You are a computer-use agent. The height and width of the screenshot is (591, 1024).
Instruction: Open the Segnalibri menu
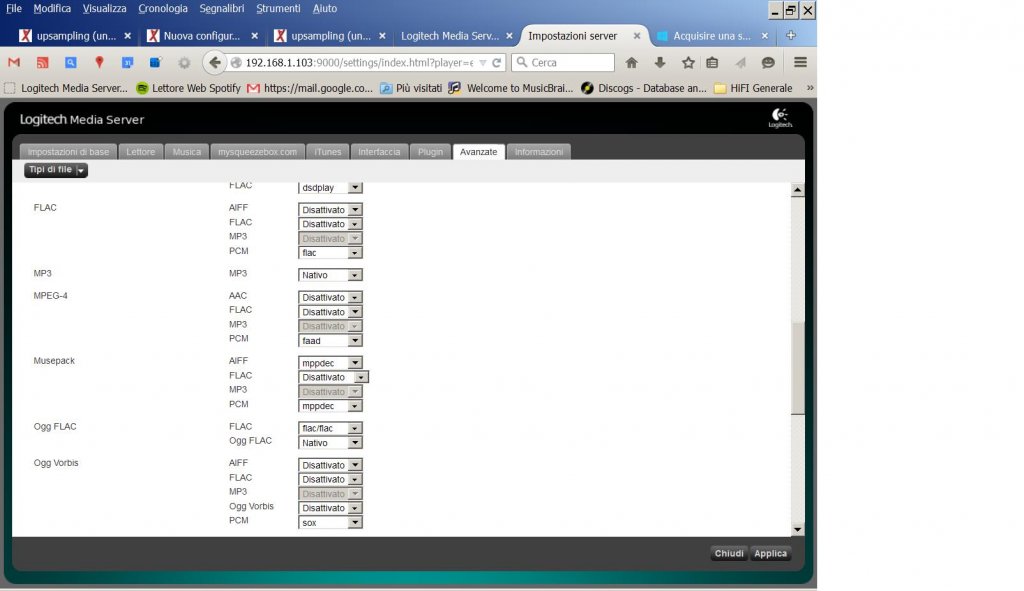click(x=221, y=8)
